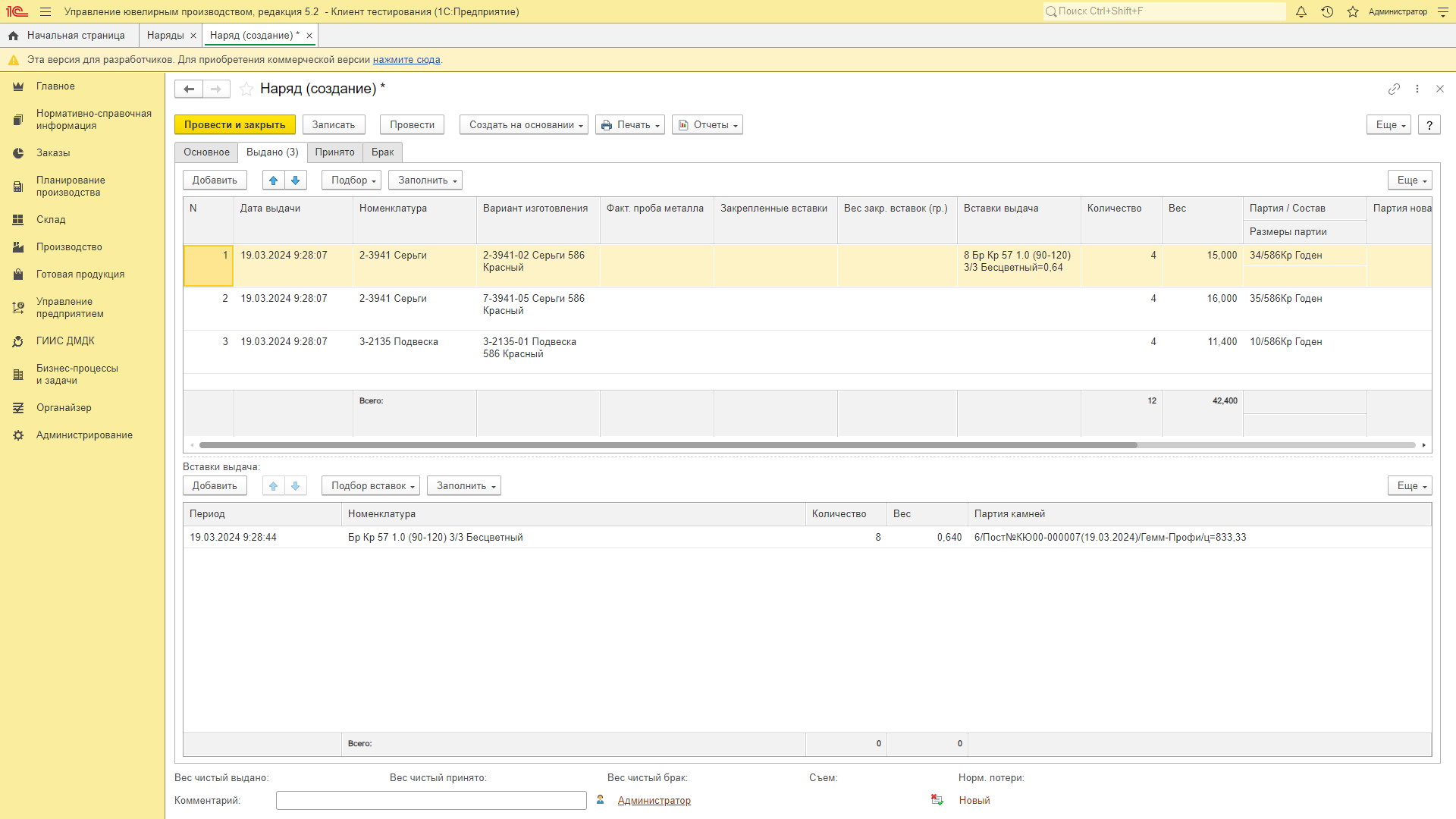1456x819 pixels.
Task: Open favorites star in title bar
Action: [x=1353, y=12]
